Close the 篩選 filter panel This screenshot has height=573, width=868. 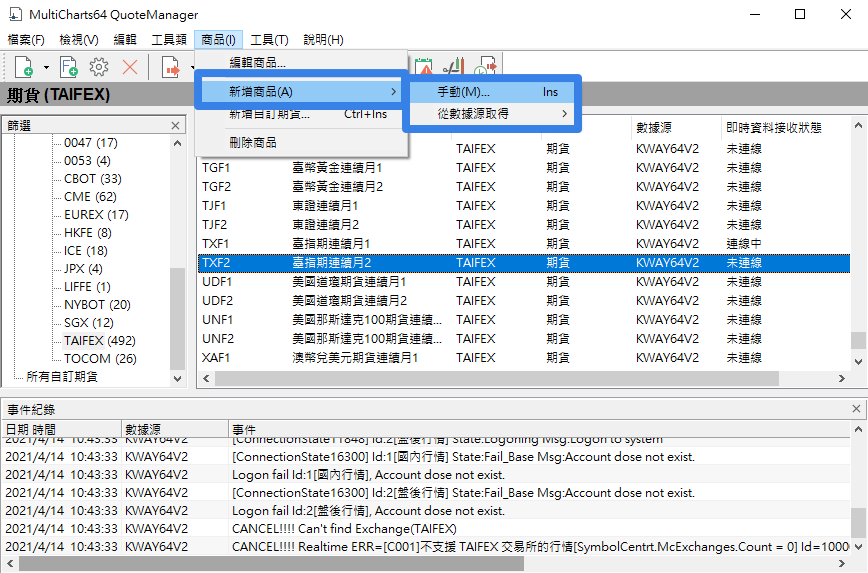pos(175,126)
